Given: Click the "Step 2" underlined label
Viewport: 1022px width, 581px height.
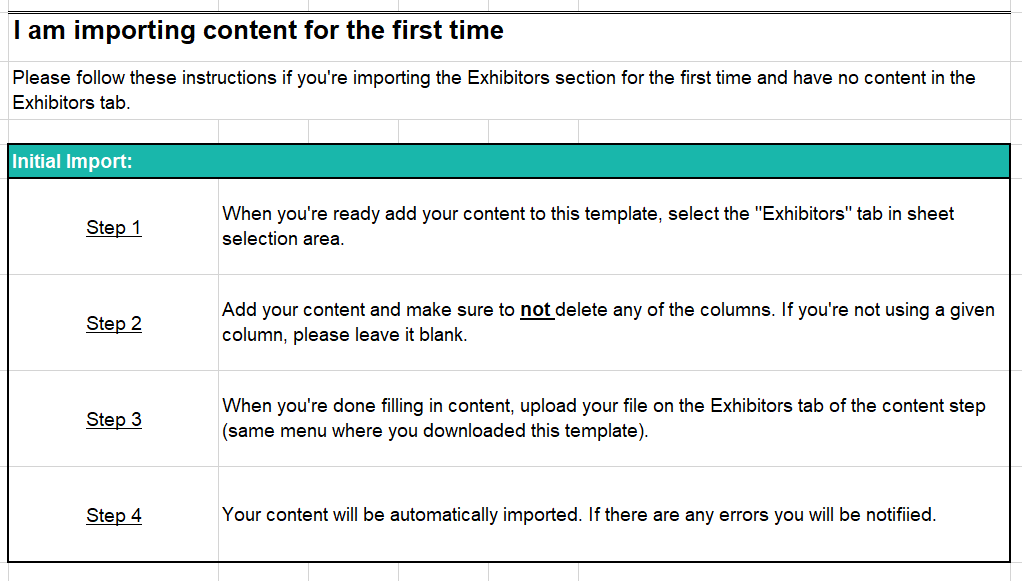Looking at the screenshot, I should pos(114,323).
